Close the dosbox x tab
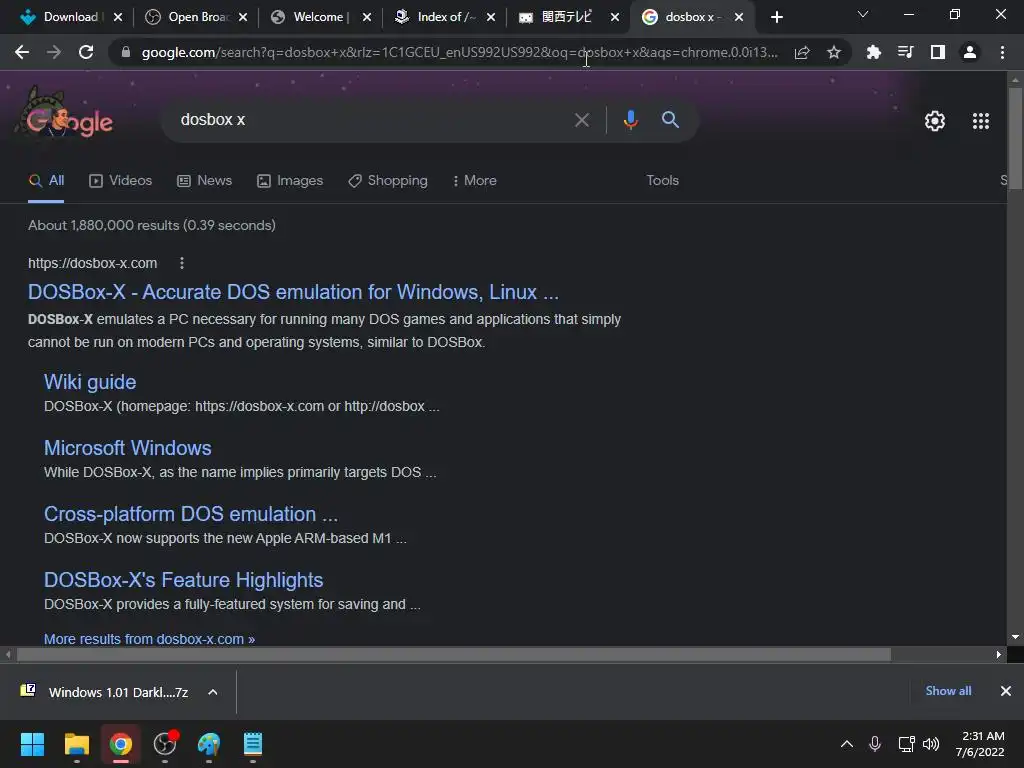Image resolution: width=1024 pixels, height=768 pixels. tap(739, 17)
